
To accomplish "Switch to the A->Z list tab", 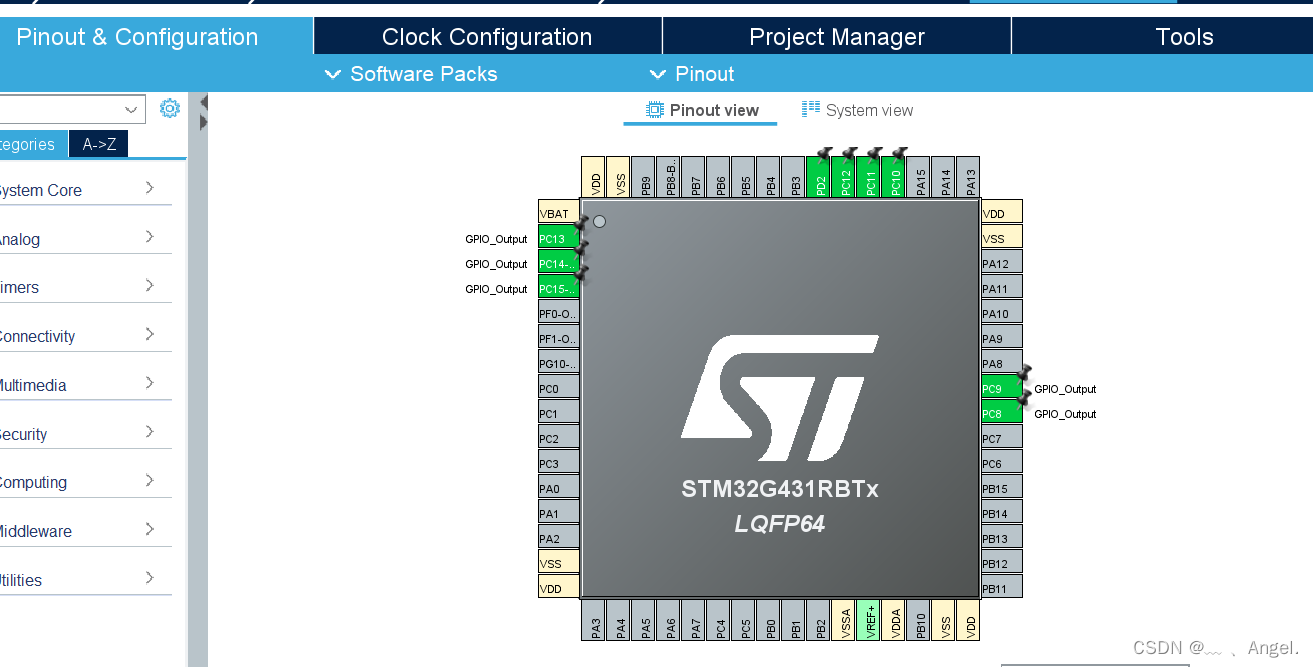I will click(x=99, y=144).
